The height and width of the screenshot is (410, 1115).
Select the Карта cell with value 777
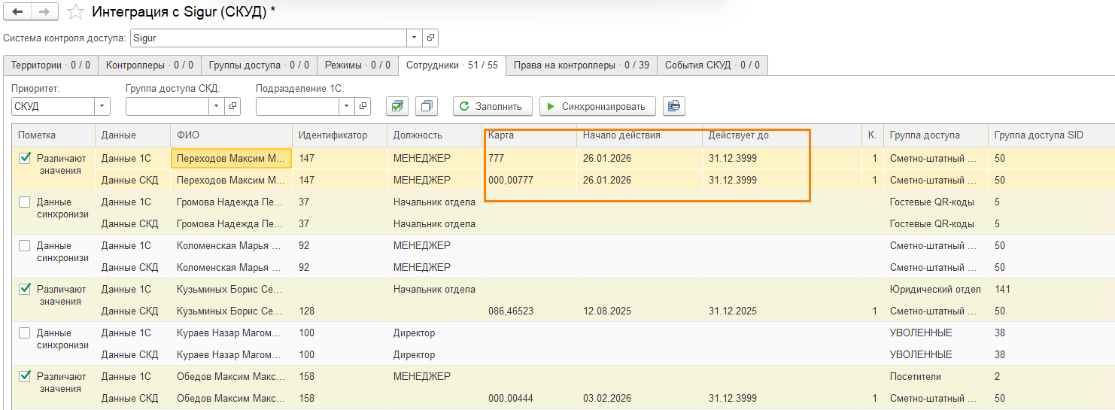528,158
